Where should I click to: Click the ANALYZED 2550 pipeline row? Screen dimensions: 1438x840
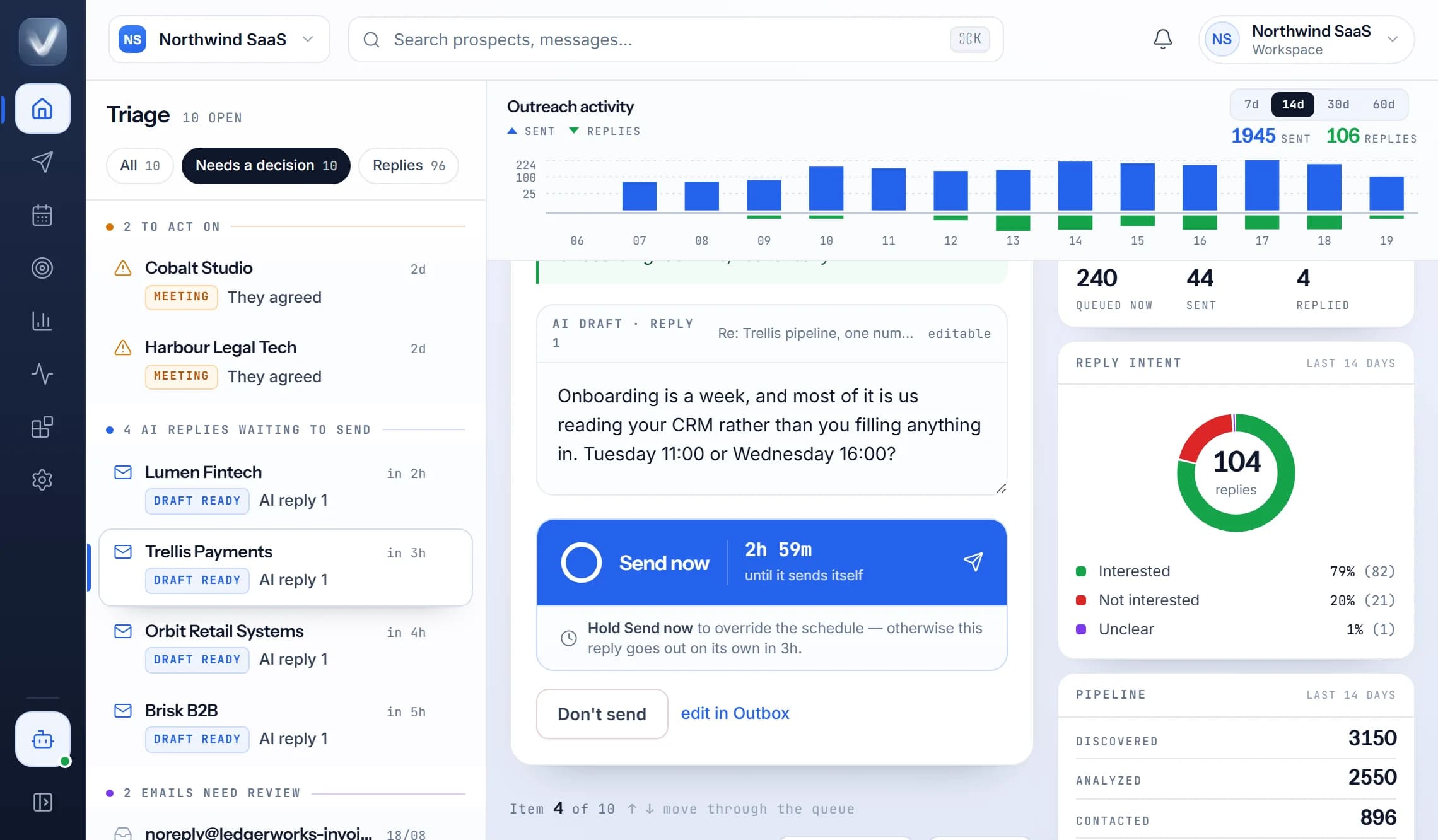pos(1236,778)
